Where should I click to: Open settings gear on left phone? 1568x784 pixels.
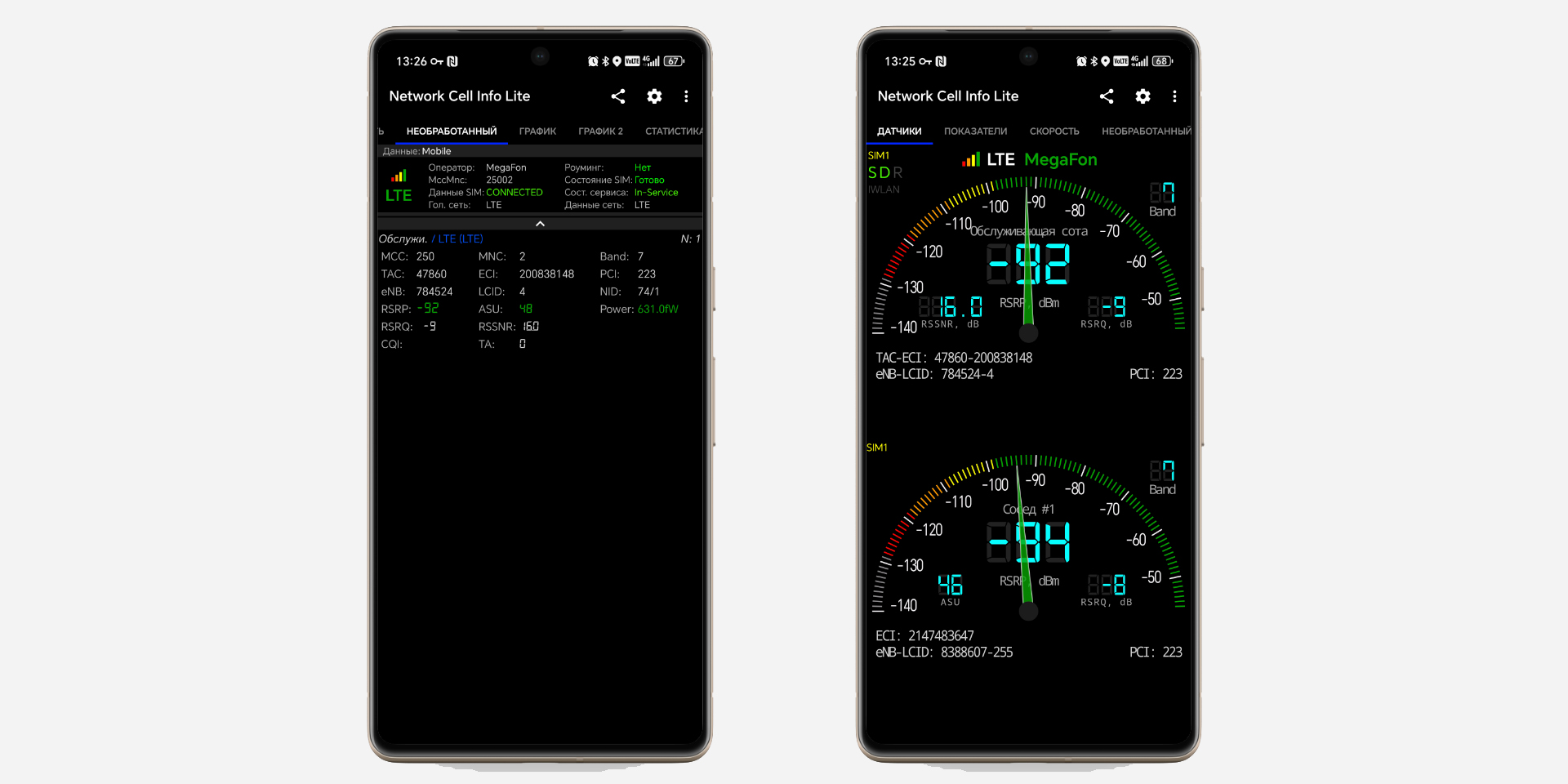654,96
